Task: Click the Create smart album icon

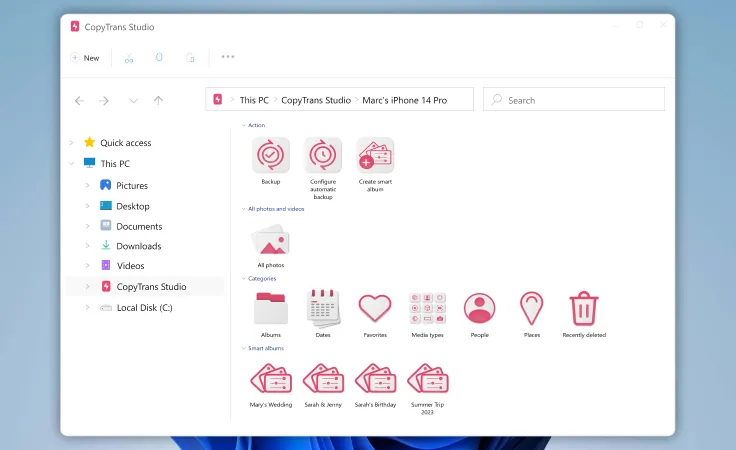Action: [375, 155]
